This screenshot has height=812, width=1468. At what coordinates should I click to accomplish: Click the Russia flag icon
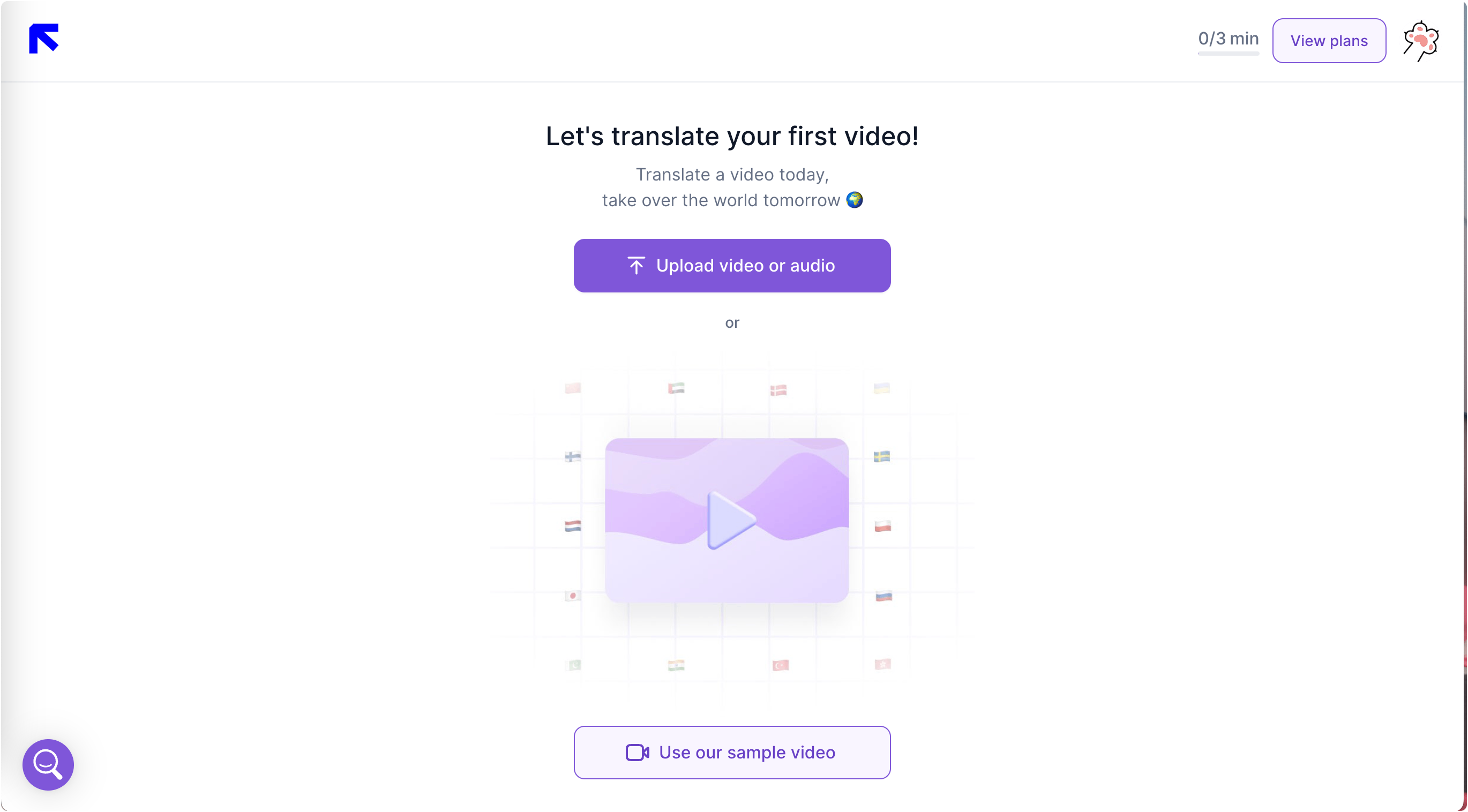[x=883, y=596]
